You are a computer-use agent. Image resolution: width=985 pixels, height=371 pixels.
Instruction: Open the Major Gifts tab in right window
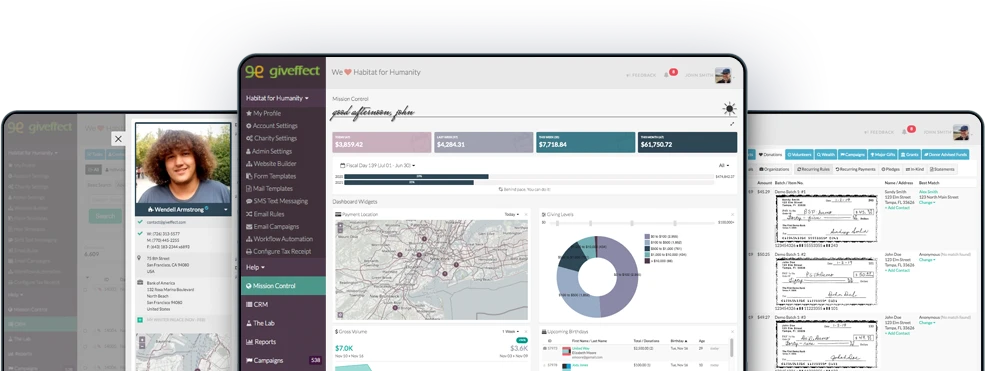[x=883, y=154]
